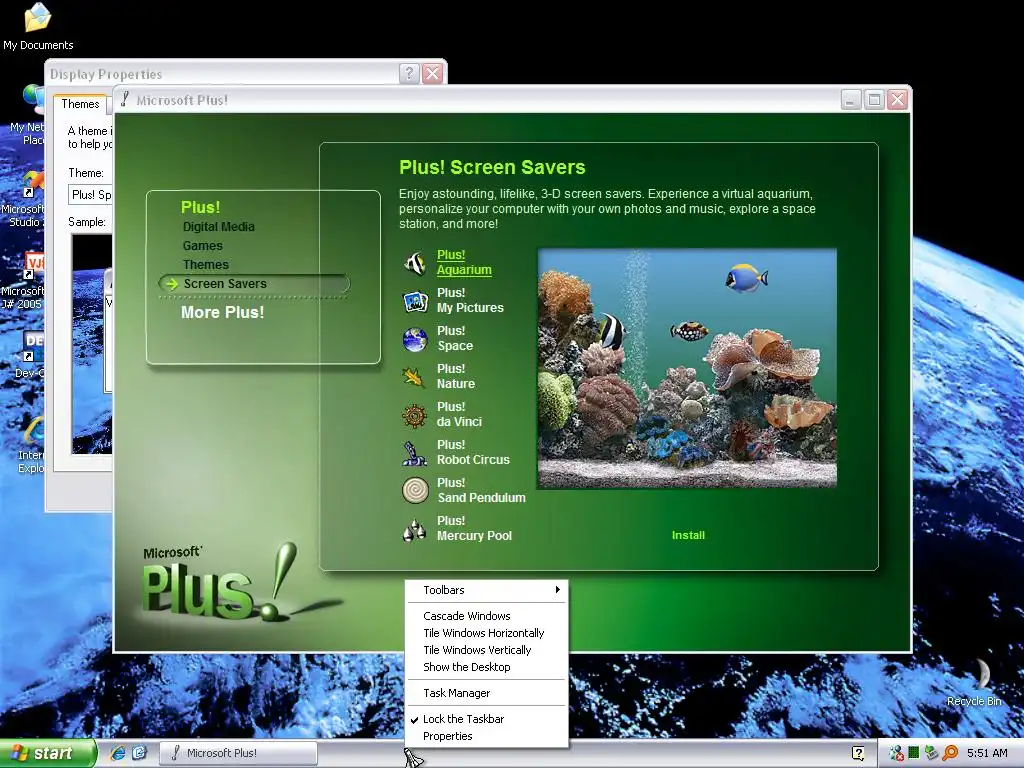The width and height of the screenshot is (1024, 768).
Task: Select Screen Savers in Plus! menu
Action: pos(254,283)
